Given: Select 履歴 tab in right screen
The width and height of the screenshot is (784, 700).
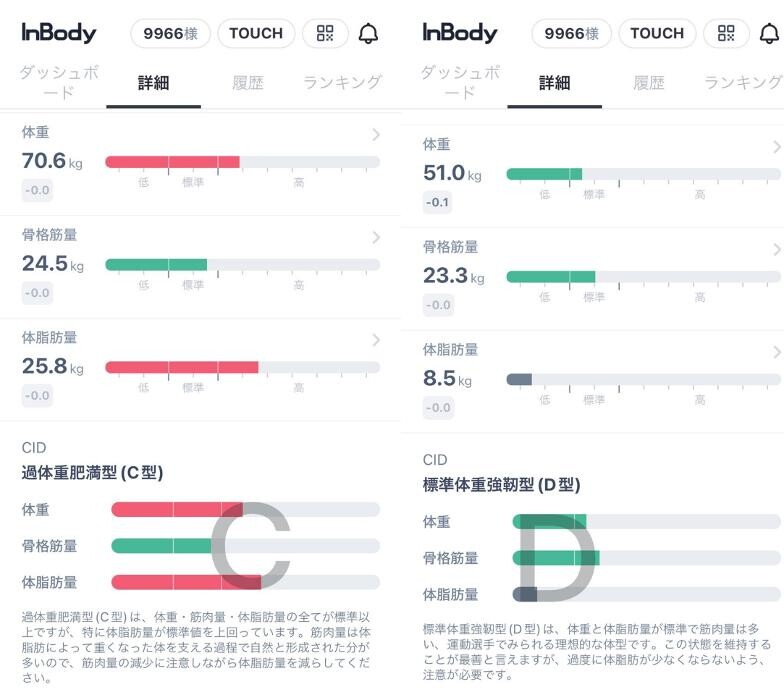Looking at the screenshot, I should 649,82.
